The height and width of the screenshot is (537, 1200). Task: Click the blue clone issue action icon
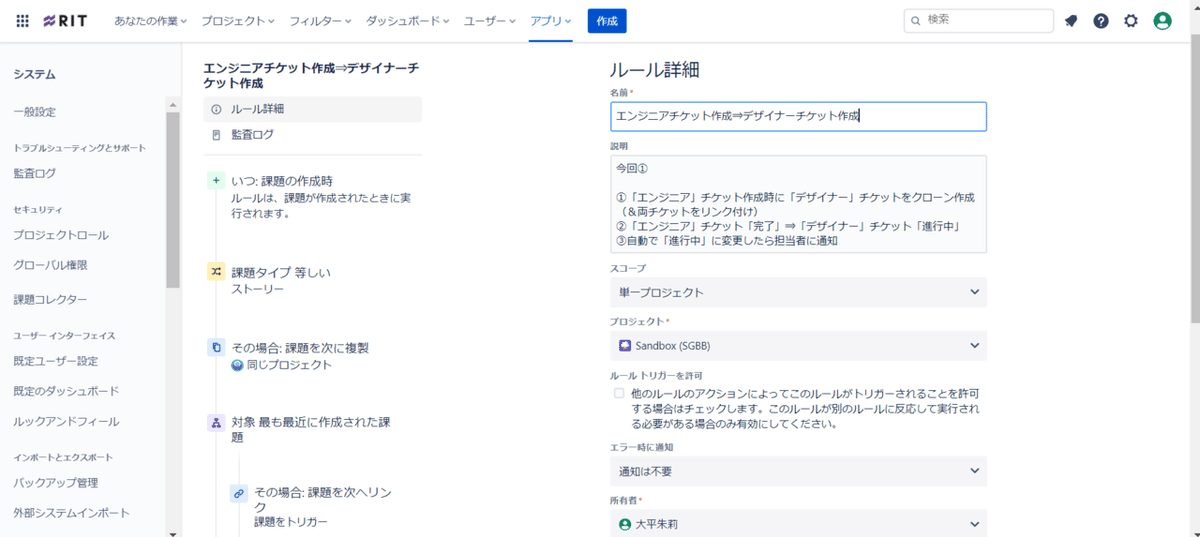coord(216,347)
